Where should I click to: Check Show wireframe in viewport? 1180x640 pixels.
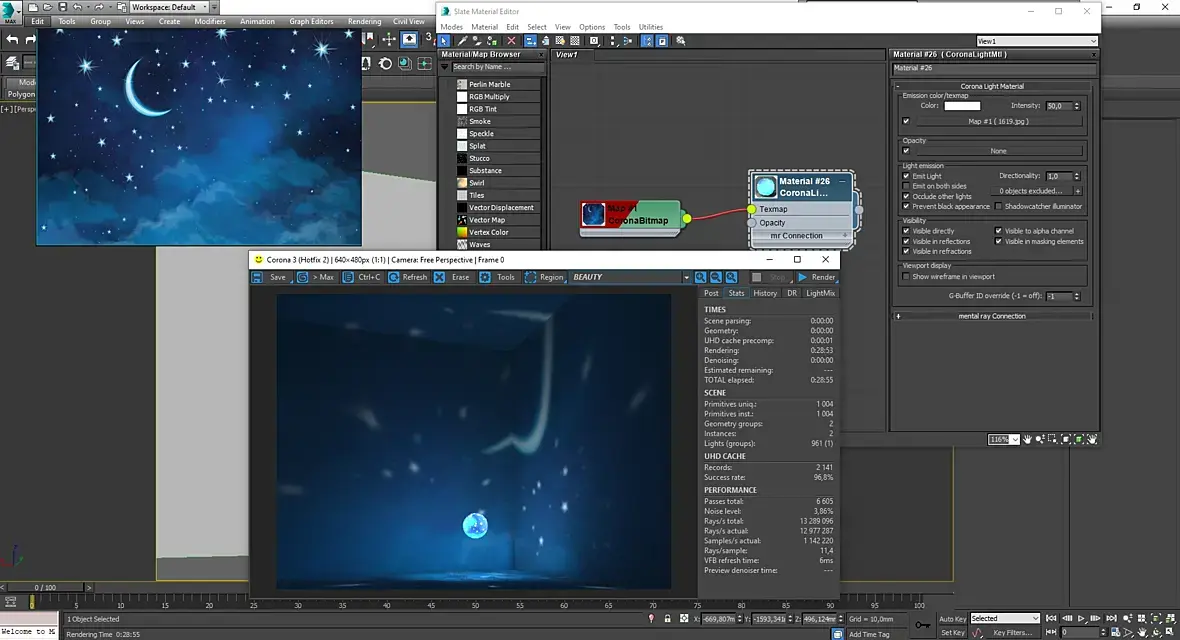906,276
